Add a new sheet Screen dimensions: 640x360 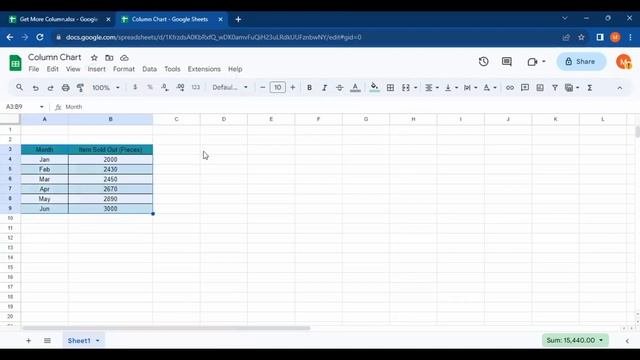click(x=28, y=340)
